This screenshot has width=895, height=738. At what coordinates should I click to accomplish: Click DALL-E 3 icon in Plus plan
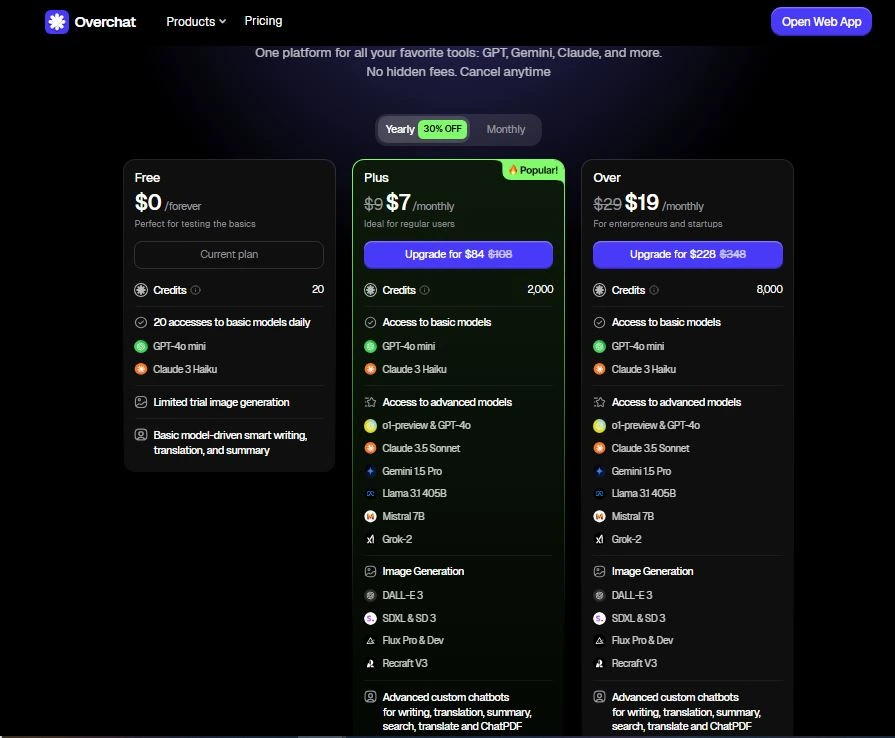(370, 595)
